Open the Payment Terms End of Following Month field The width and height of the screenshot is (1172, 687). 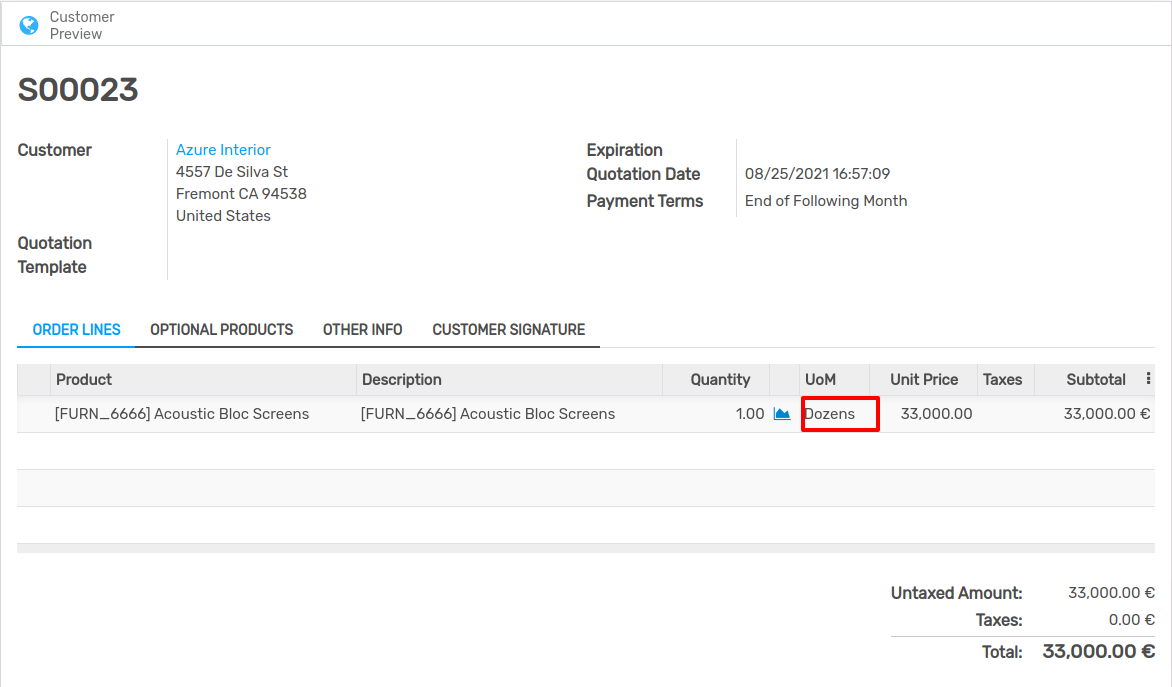[826, 201]
